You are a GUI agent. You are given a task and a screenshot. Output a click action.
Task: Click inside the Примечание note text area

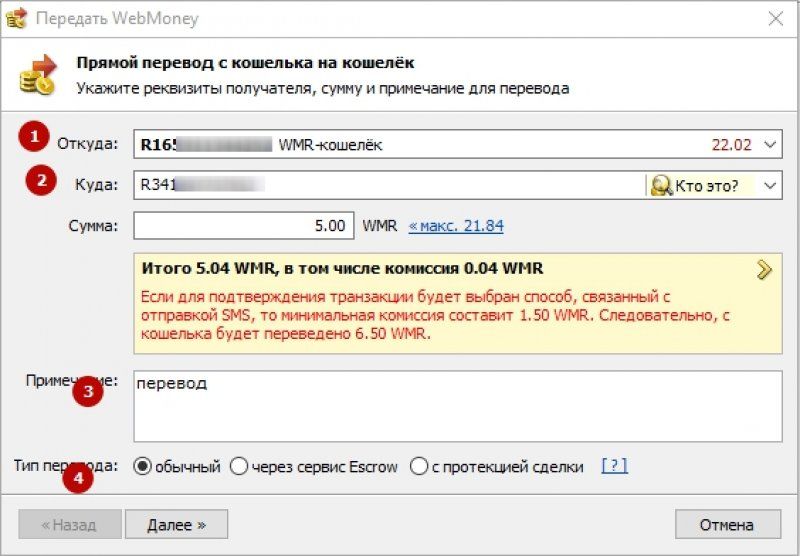tap(458, 406)
